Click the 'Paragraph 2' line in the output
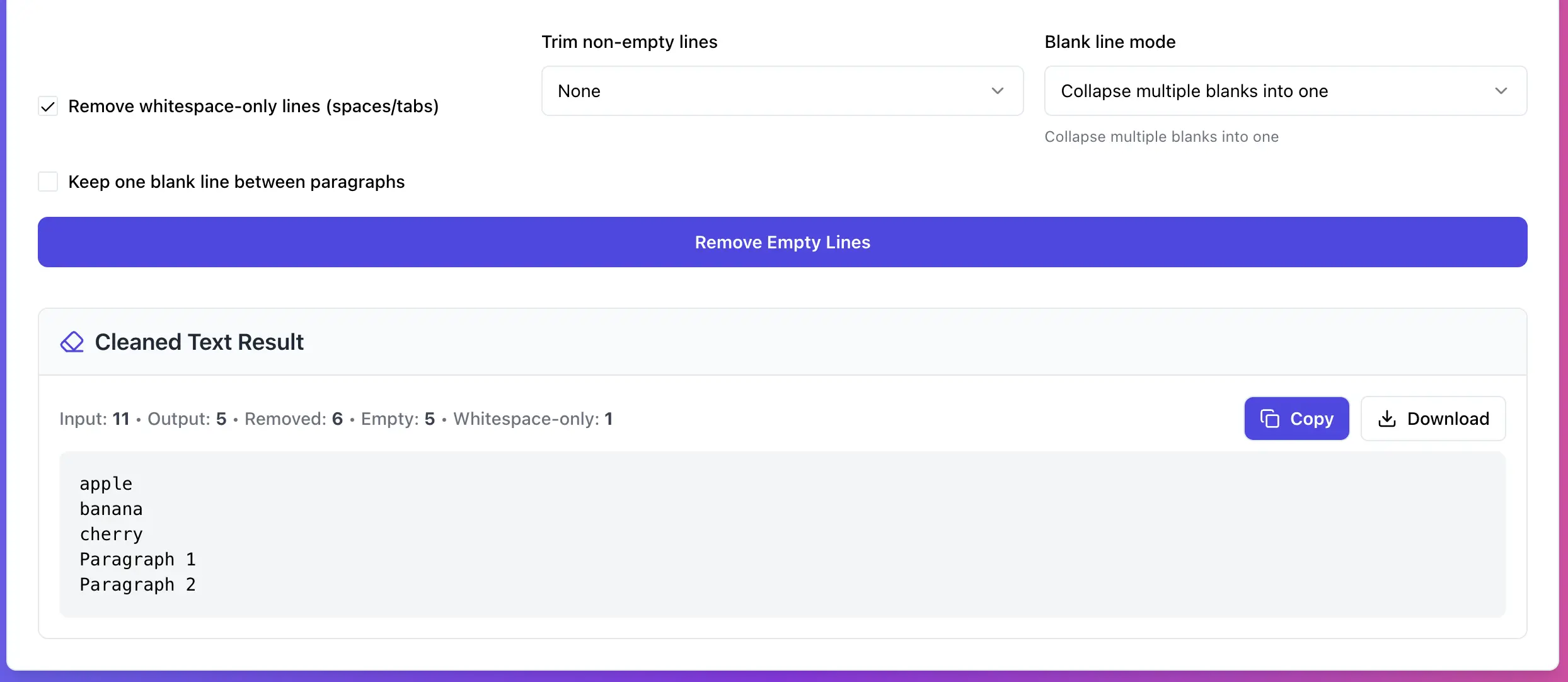This screenshot has width=1568, height=682. [137, 584]
